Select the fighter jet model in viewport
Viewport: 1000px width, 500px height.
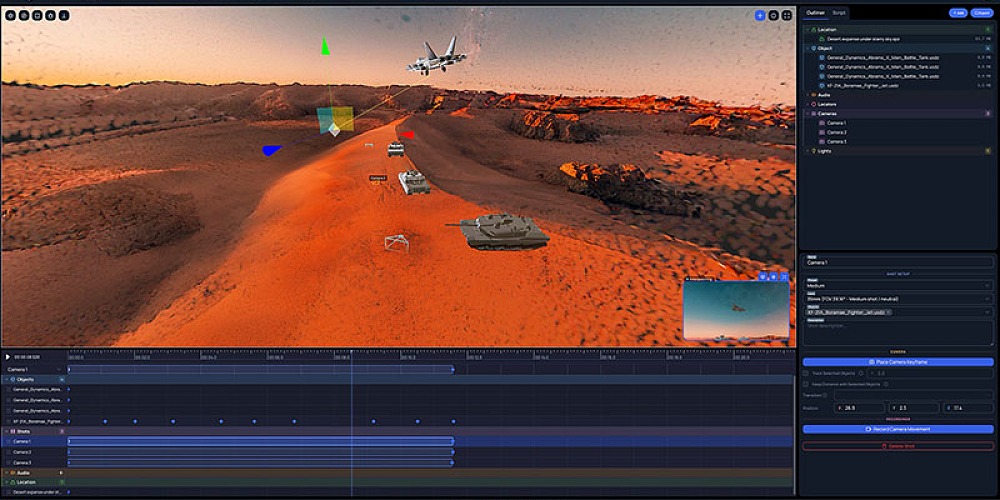tap(438, 57)
